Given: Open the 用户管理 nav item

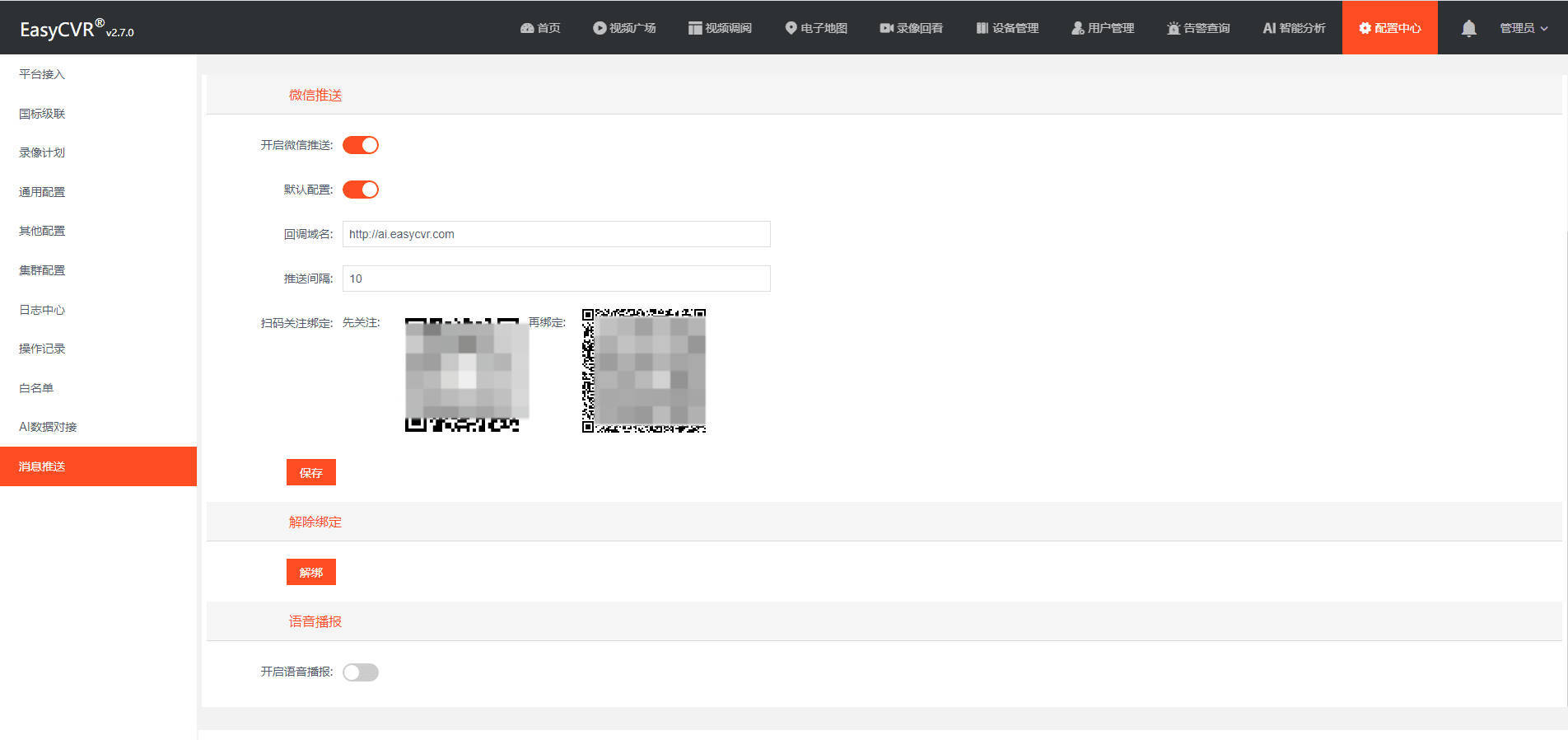Looking at the screenshot, I should point(1103,28).
